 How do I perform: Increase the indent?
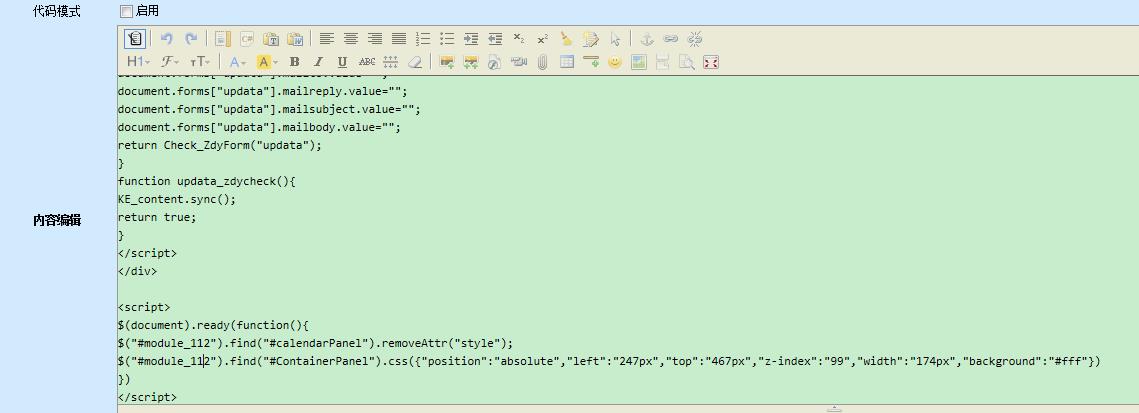tap(471, 39)
